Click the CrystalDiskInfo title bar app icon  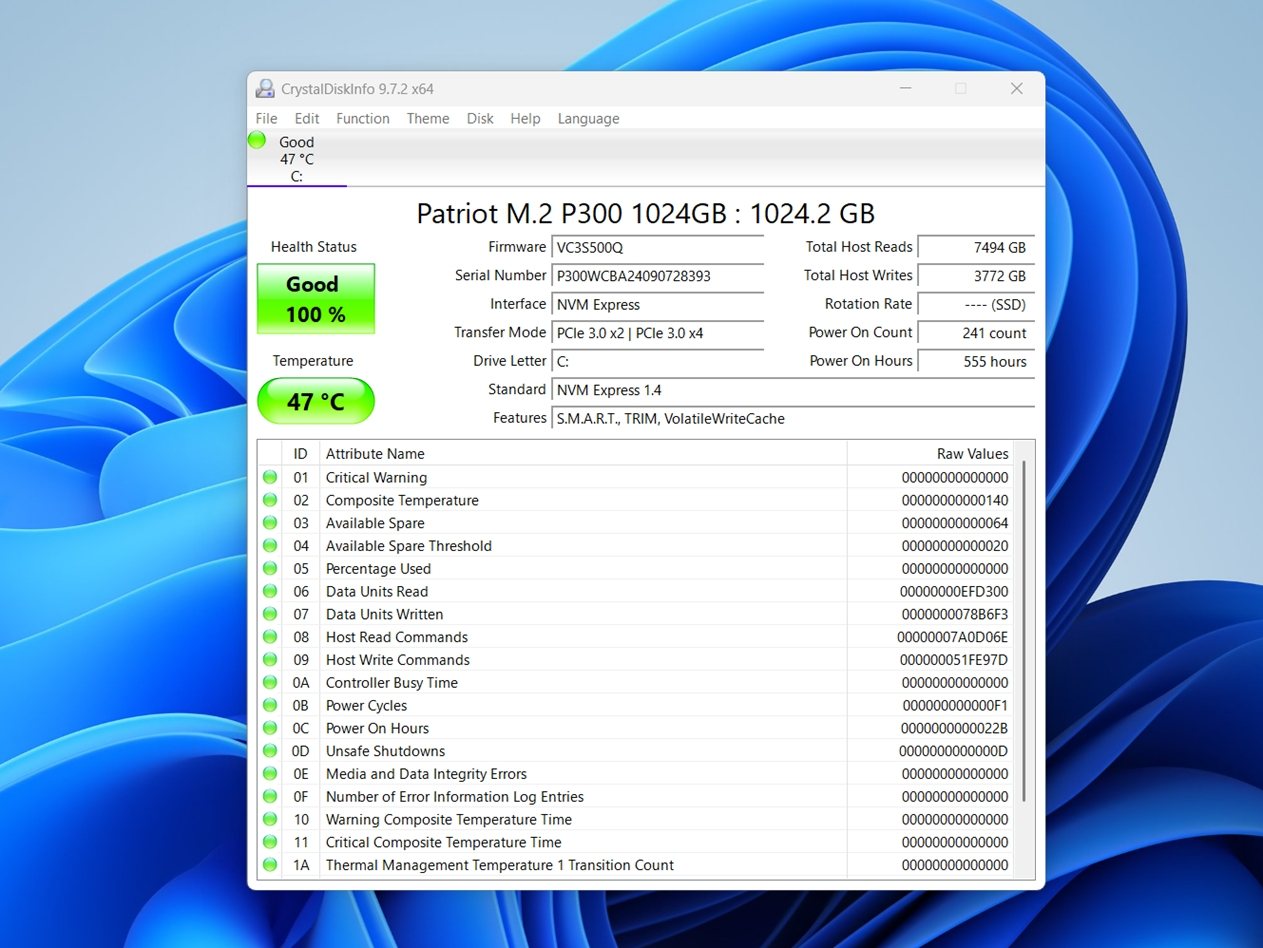265,89
